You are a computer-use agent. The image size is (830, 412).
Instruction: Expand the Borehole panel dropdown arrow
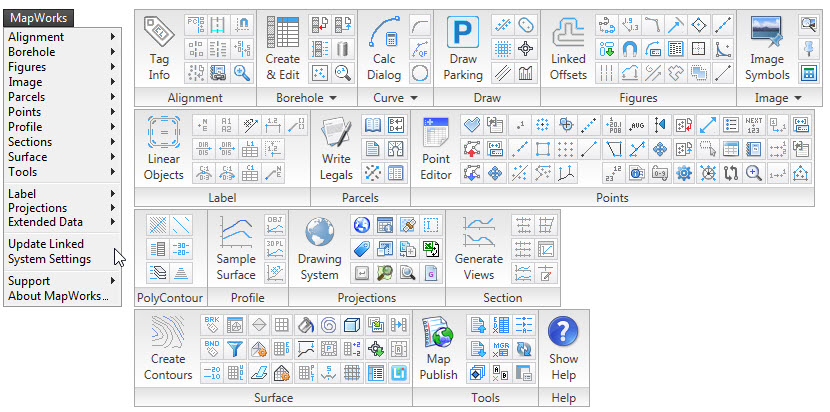point(333,98)
